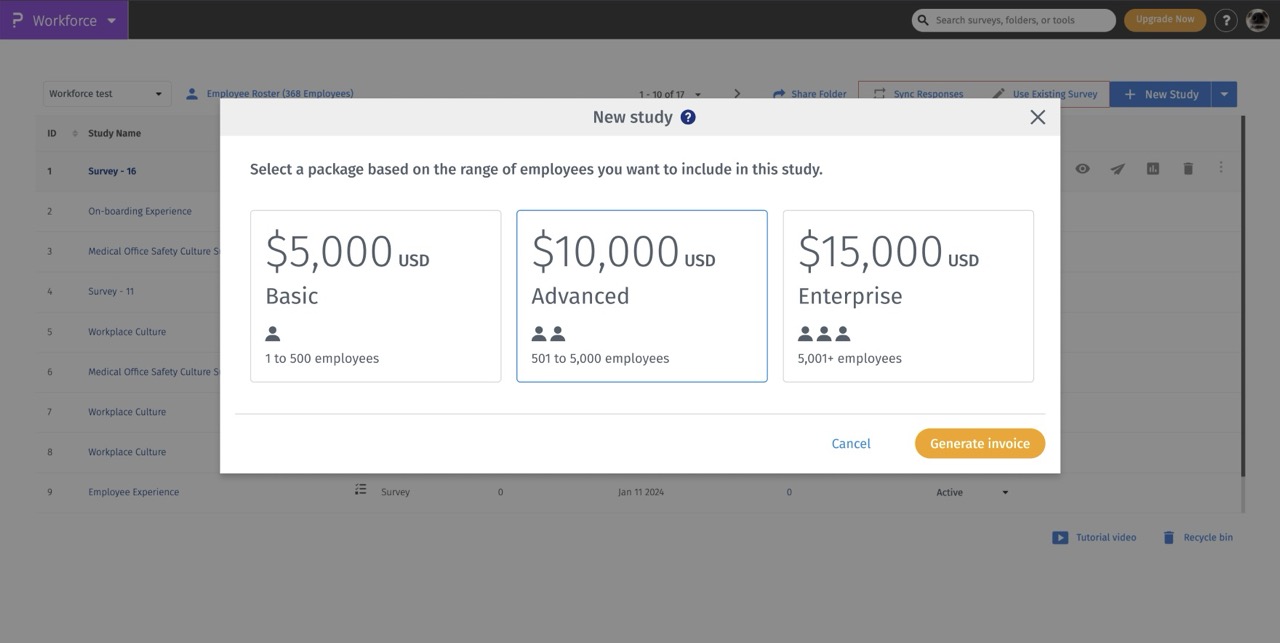Click the New study help question-mark icon
1280x643 pixels.
[688, 117]
